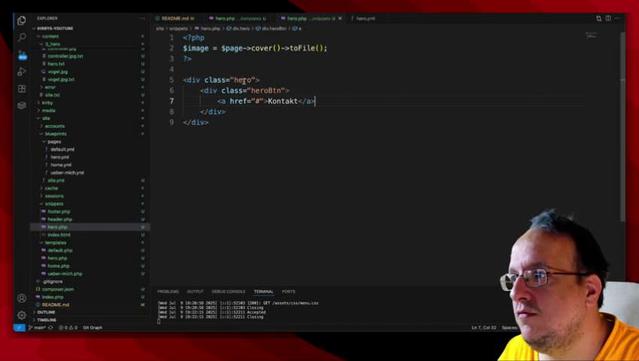The height and width of the screenshot is (361, 639).
Task: Open the editor more actions menu
Action: coord(618,18)
